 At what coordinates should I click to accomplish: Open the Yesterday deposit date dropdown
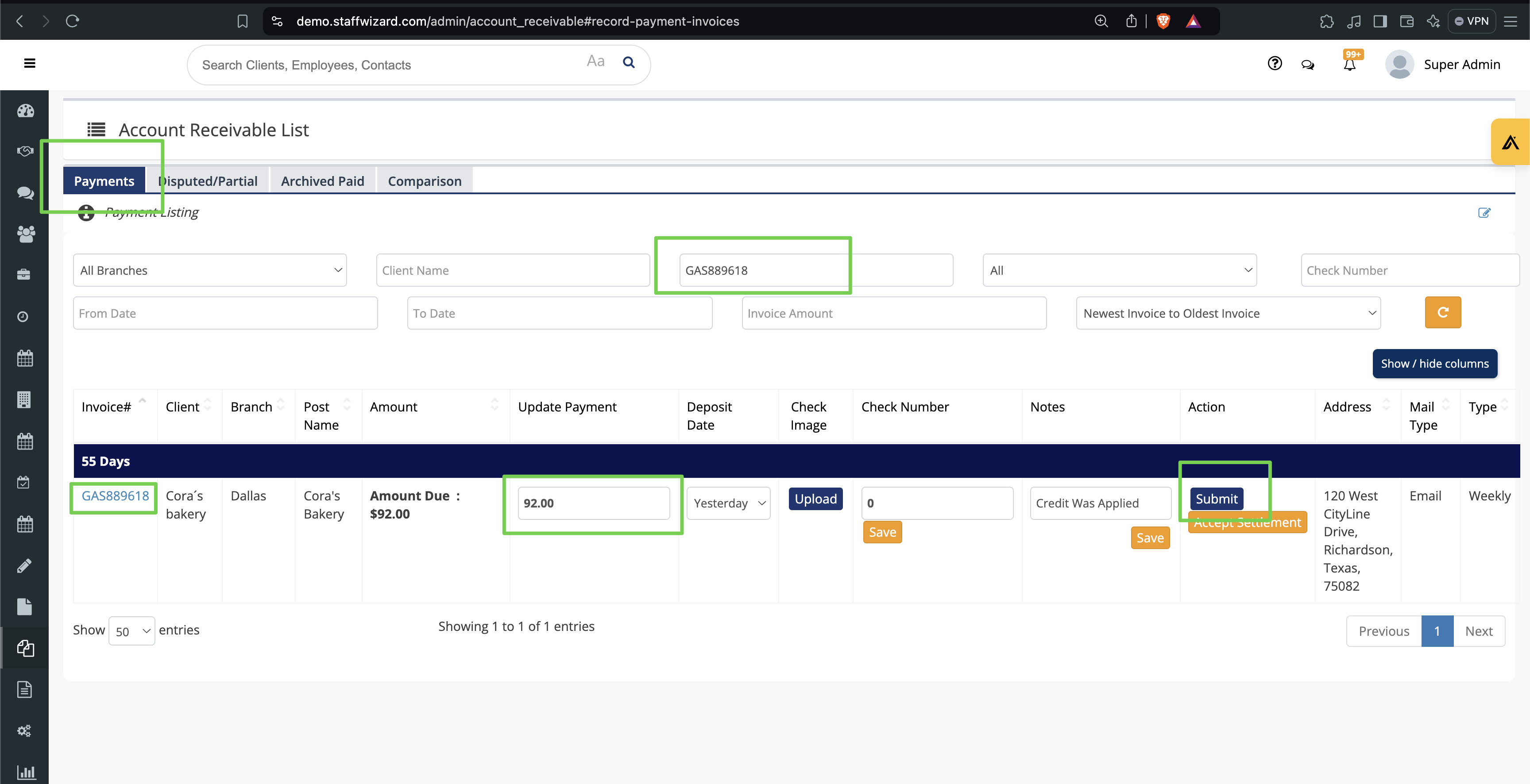pyautogui.click(x=728, y=503)
